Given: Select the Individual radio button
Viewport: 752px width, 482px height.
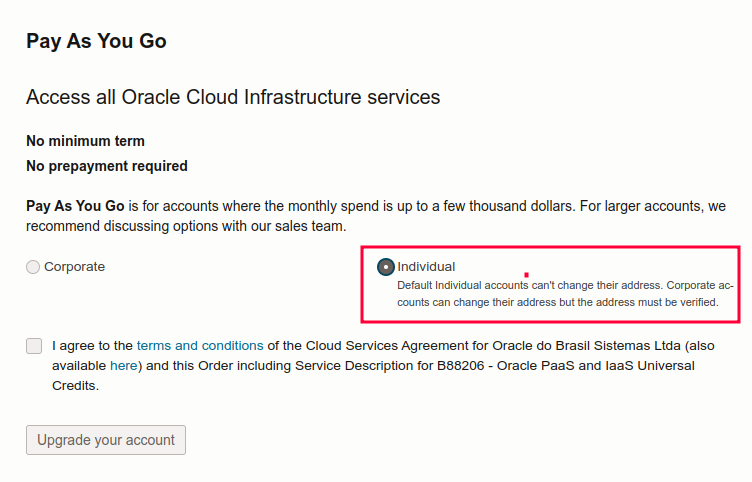Looking at the screenshot, I should pos(386,267).
